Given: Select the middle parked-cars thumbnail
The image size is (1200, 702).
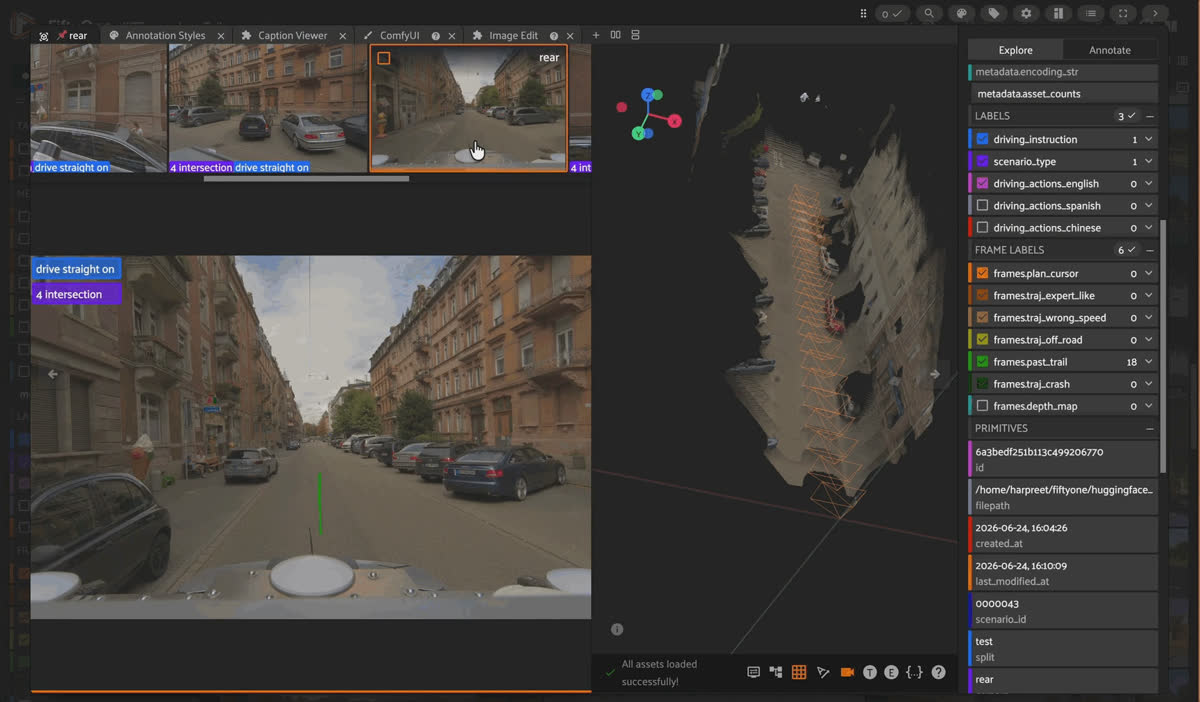Looking at the screenshot, I should click(x=268, y=108).
